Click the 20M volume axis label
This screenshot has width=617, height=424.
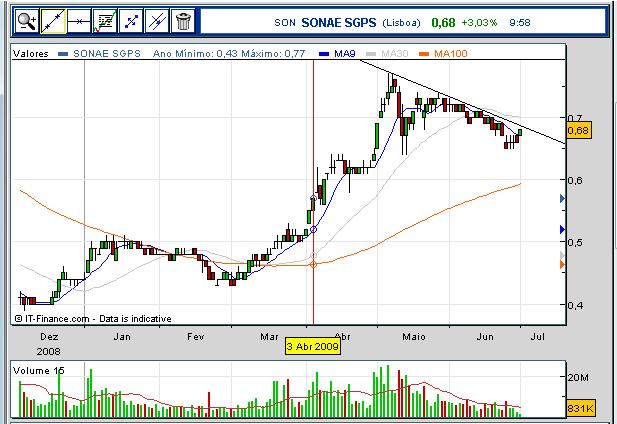(x=578, y=378)
